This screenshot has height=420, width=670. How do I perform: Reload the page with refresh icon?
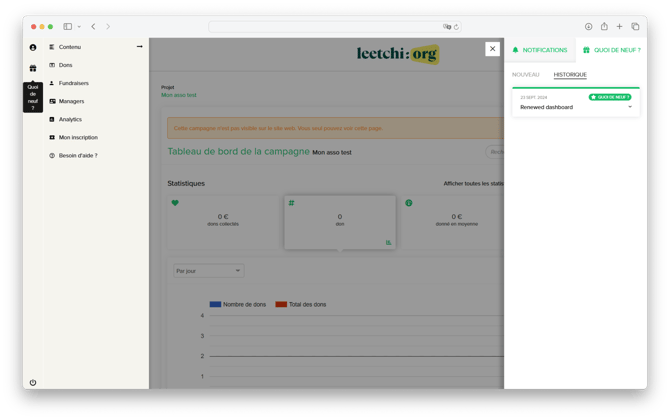[x=456, y=27]
